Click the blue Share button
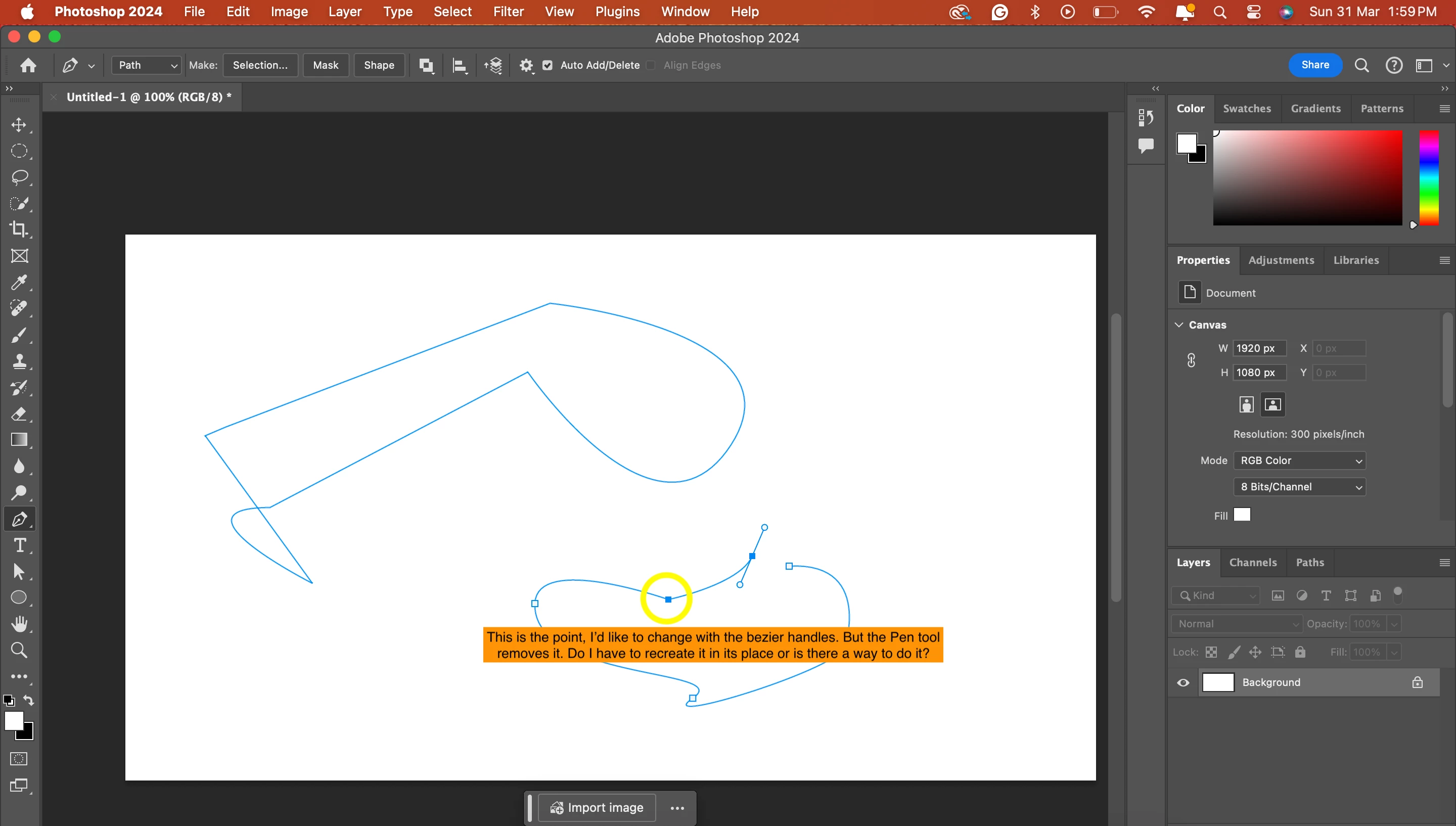 [x=1315, y=65]
